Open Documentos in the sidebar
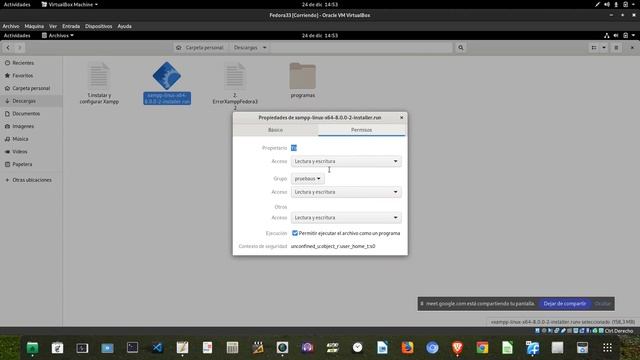 pyautogui.click(x=26, y=113)
